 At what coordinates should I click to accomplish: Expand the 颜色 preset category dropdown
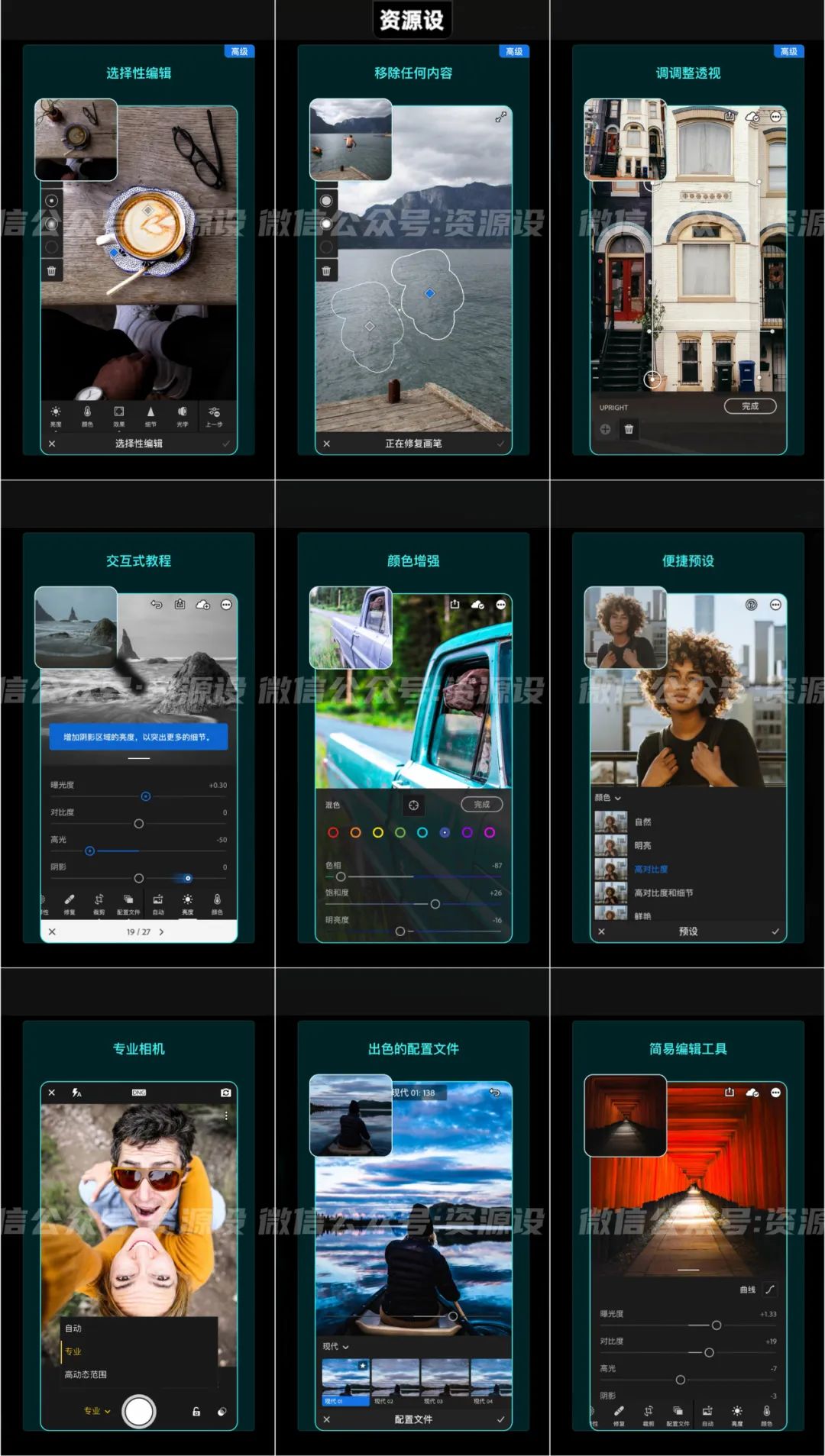pyautogui.click(x=608, y=798)
